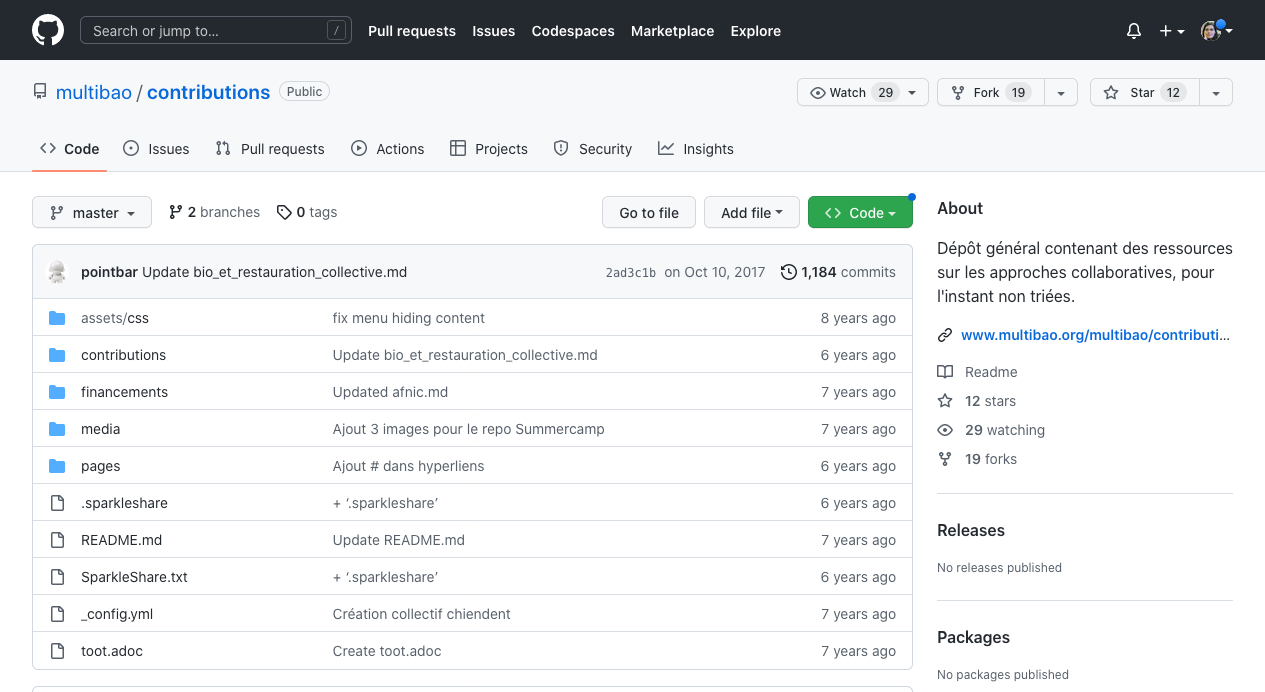The height and width of the screenshot is (692, 1265).
Task: Open commit 'Création collectif chiendent'
Action: 422,614
